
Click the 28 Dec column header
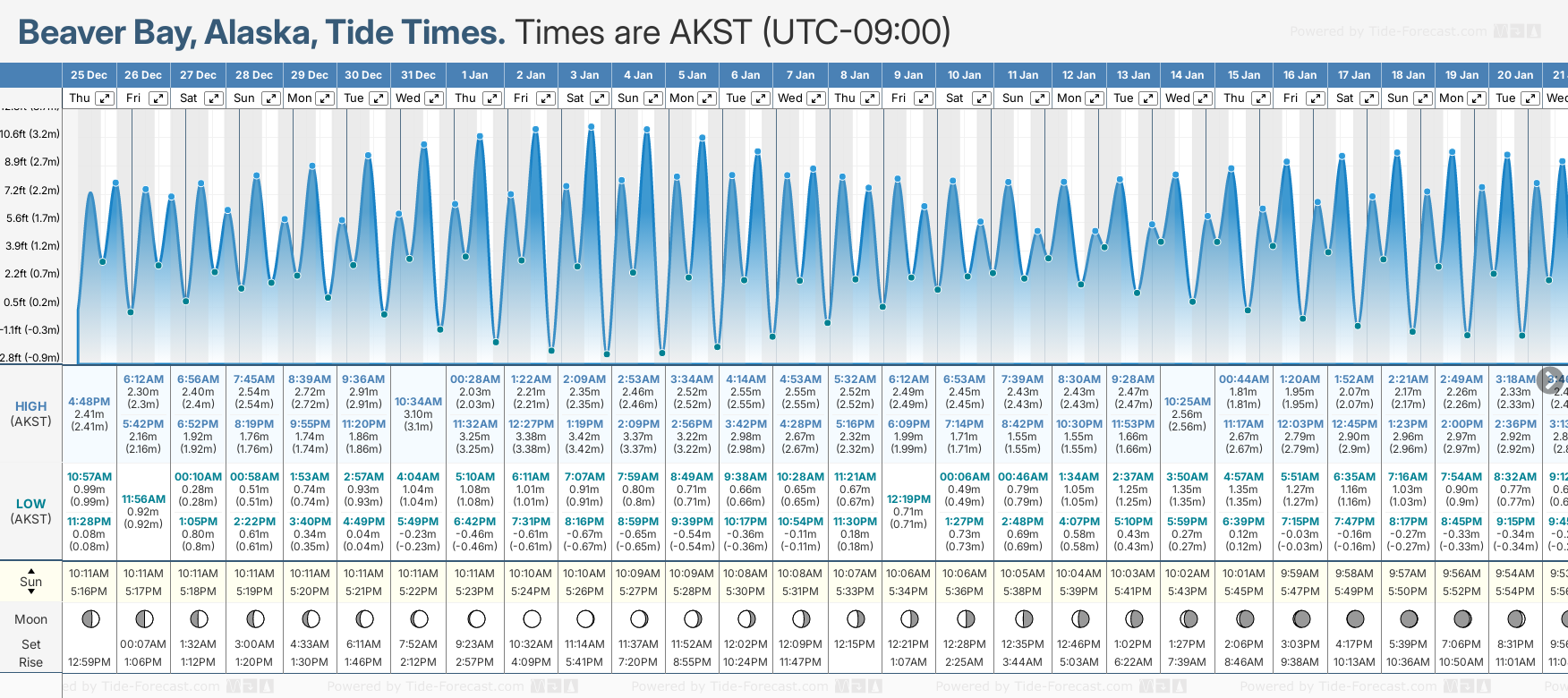click(x=254, y=75)
